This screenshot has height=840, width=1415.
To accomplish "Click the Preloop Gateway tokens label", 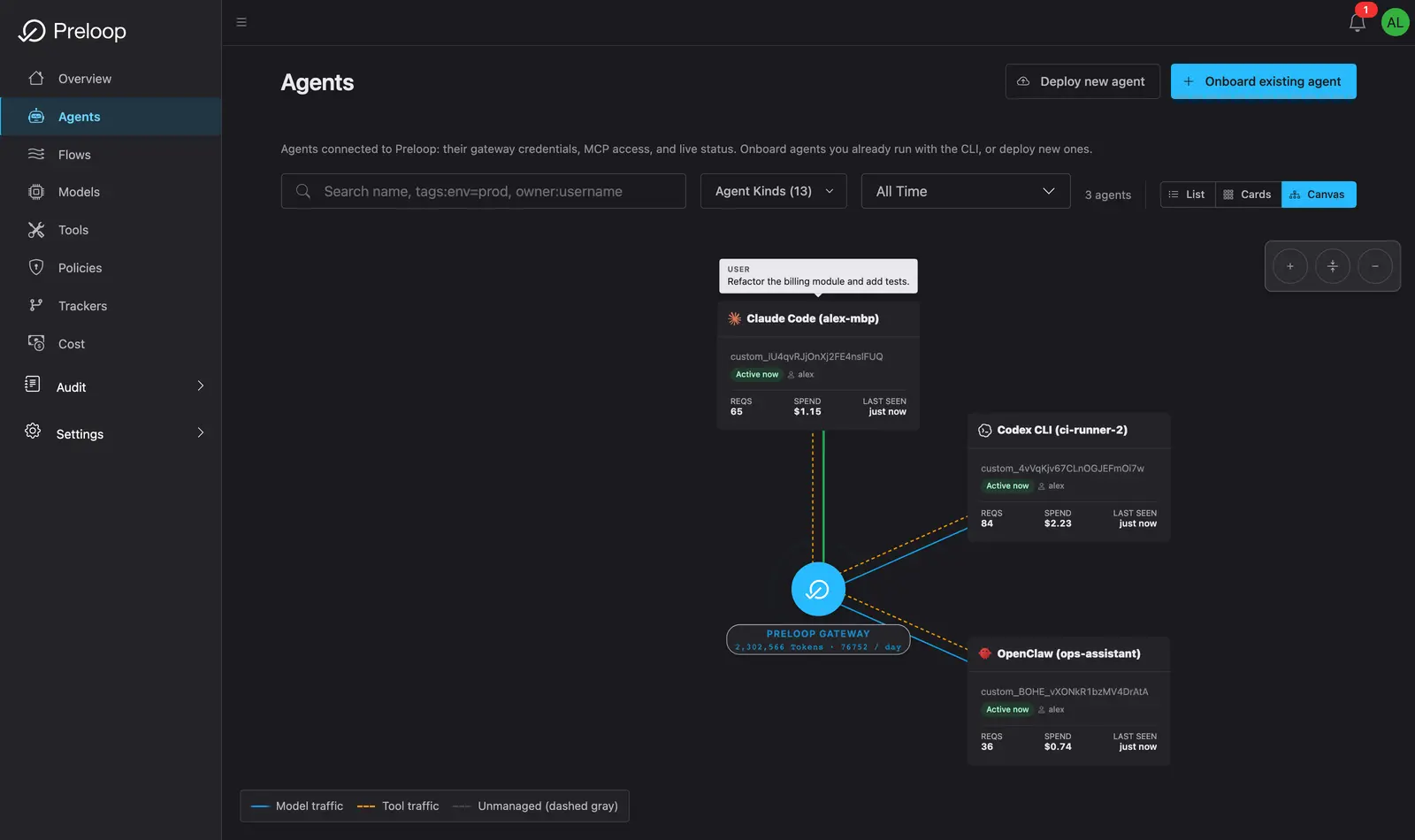I will (x=818, y=640).
